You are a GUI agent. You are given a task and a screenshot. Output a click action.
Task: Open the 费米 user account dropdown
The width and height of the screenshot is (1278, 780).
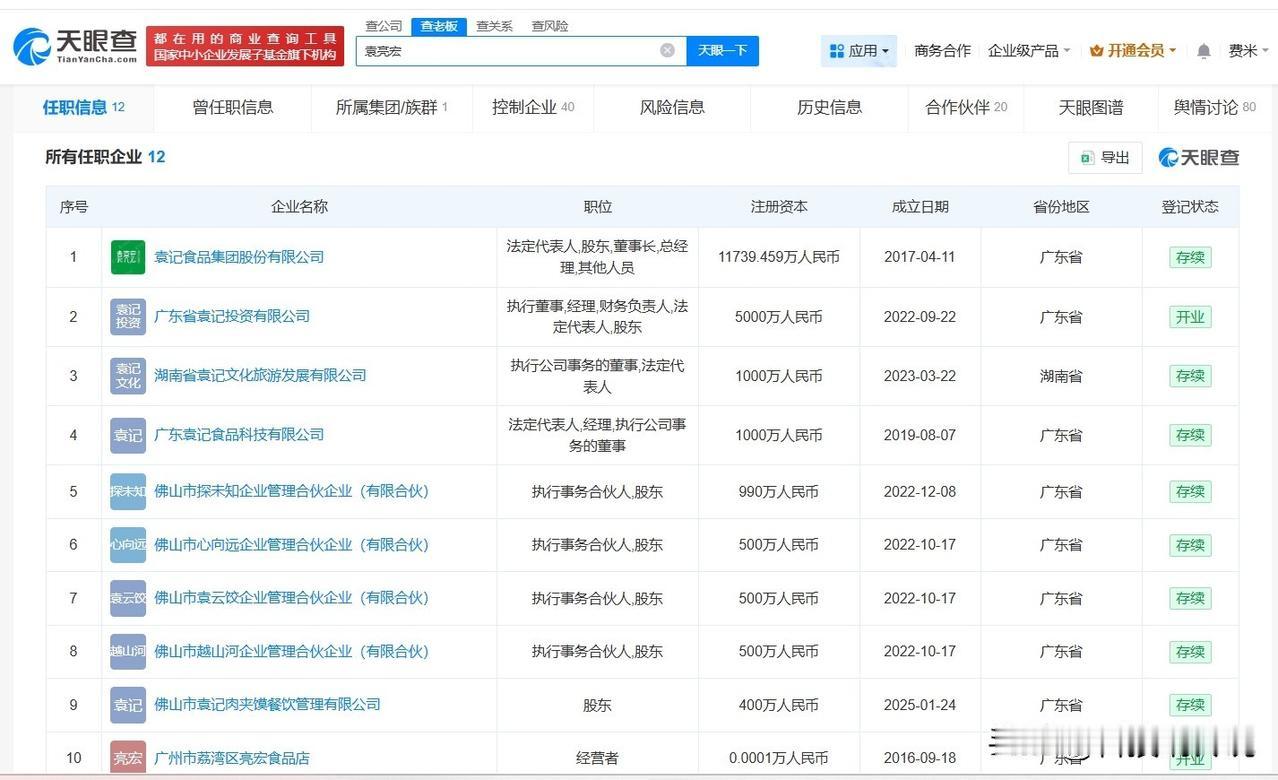1247,51
